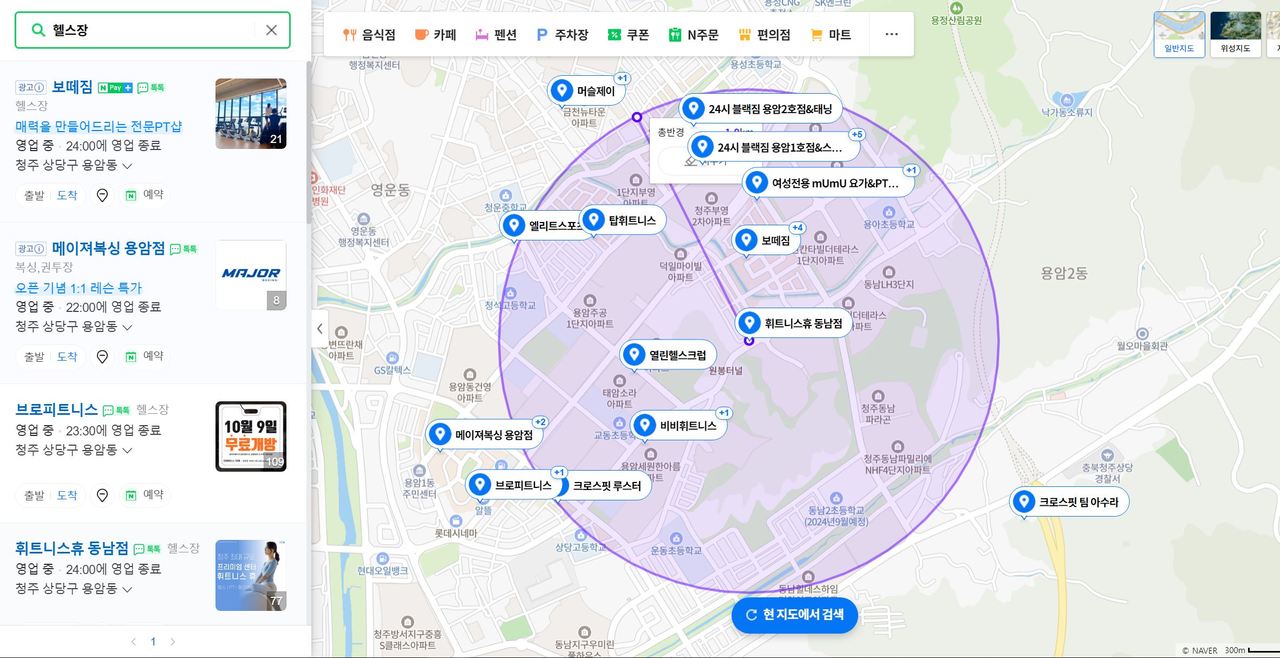Screen dimensions: 1280x658
Task: Open 보떼짐 photo thumbnail
Action: 251,114
